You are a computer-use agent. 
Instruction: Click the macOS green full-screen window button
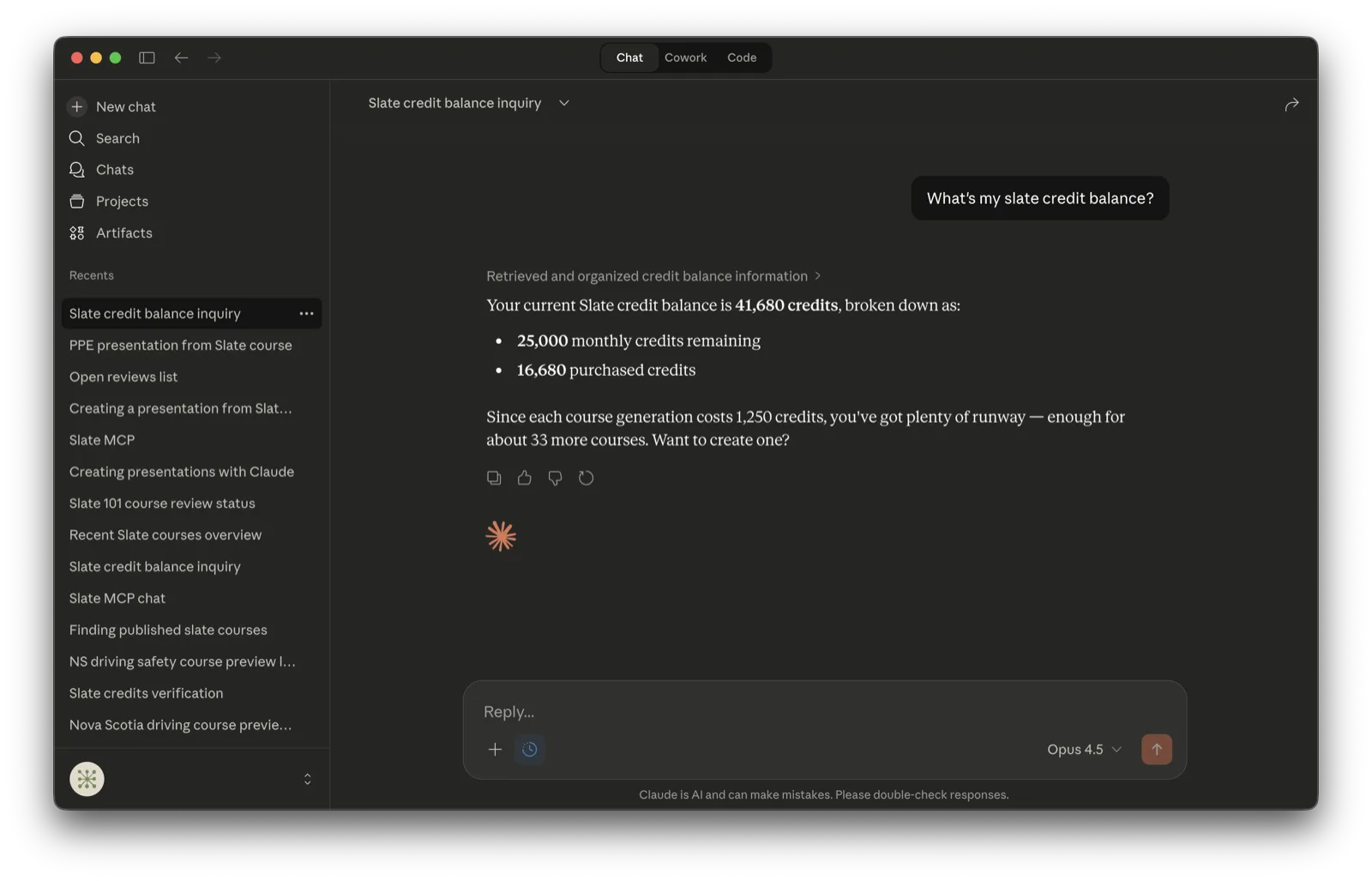(115, 57)
